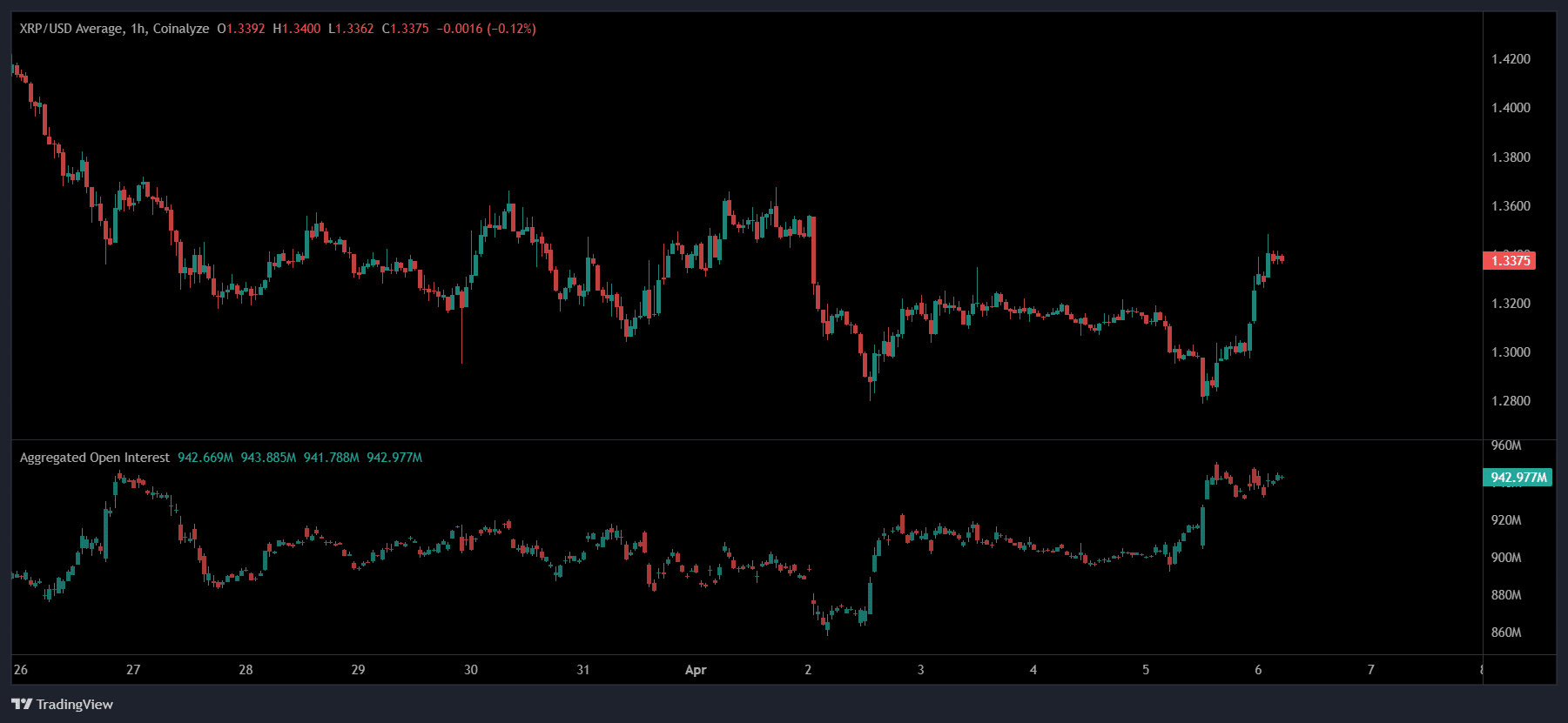Viewport: 1568px width, 723px height.
Task: Click the 960M open interest axis label
Action: [x=1506, y=445]
